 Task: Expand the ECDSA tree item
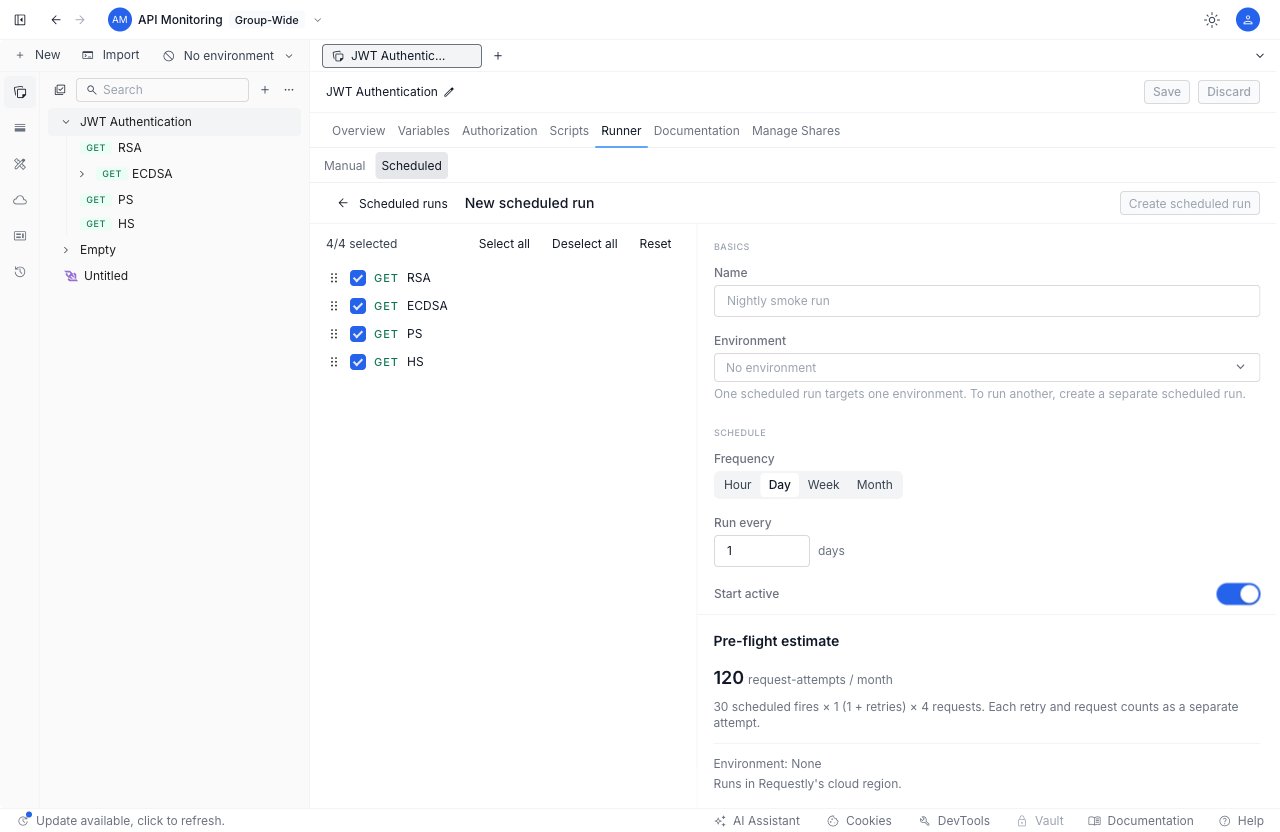82,174
